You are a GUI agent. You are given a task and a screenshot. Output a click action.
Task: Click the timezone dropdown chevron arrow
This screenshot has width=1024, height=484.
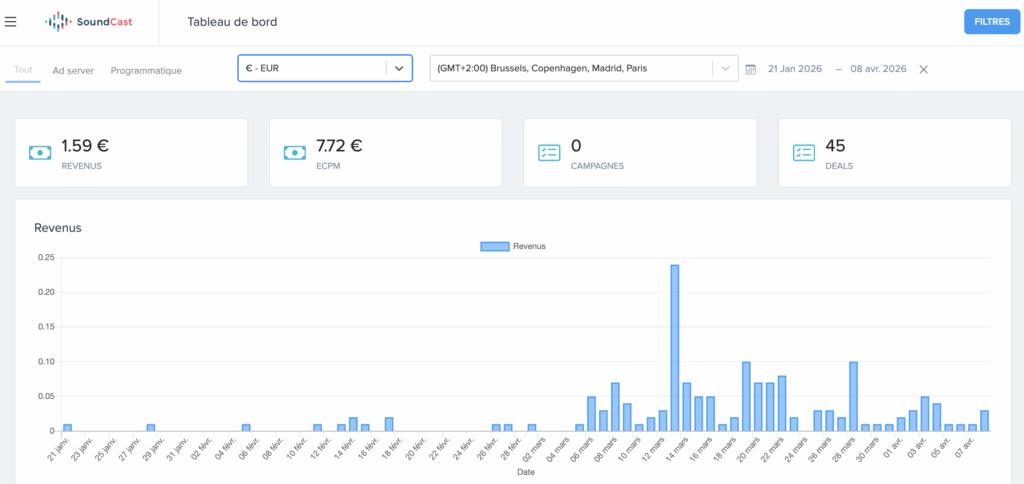click(724, 69)
